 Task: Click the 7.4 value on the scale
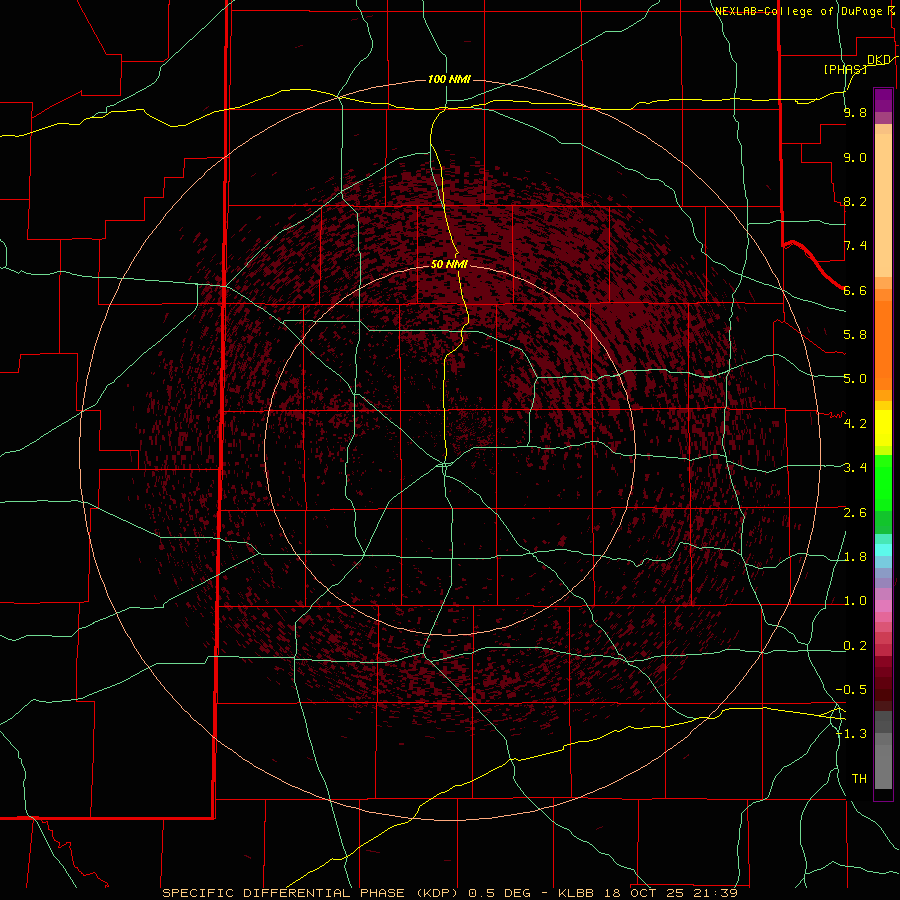(855, 246)
